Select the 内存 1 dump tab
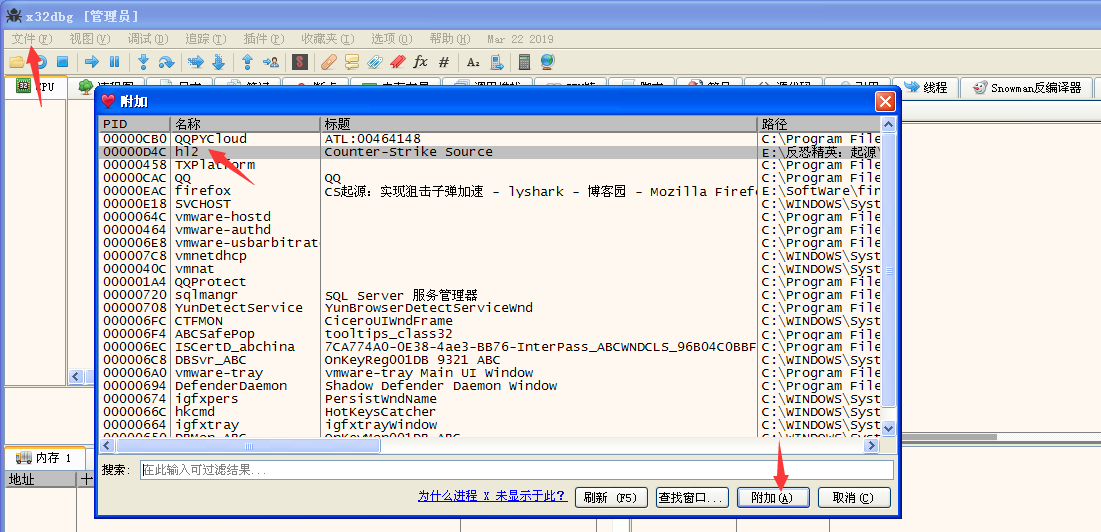1101x532 pixels. tap(44, 458)
